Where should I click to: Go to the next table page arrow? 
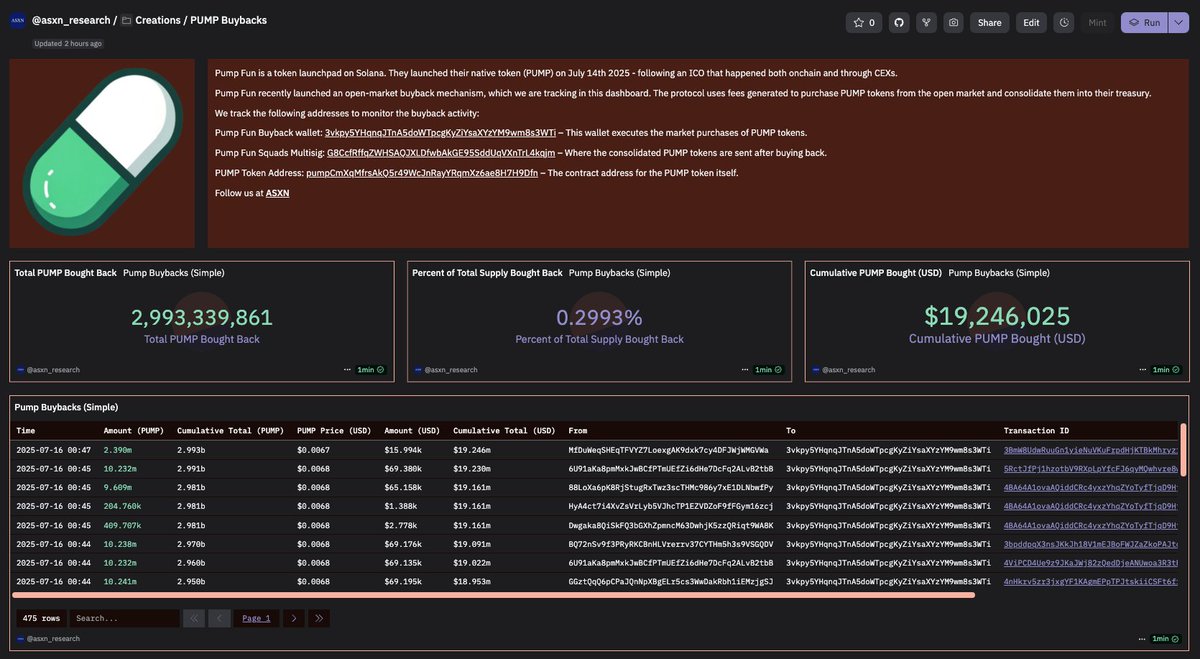click(x=293, y=618)
